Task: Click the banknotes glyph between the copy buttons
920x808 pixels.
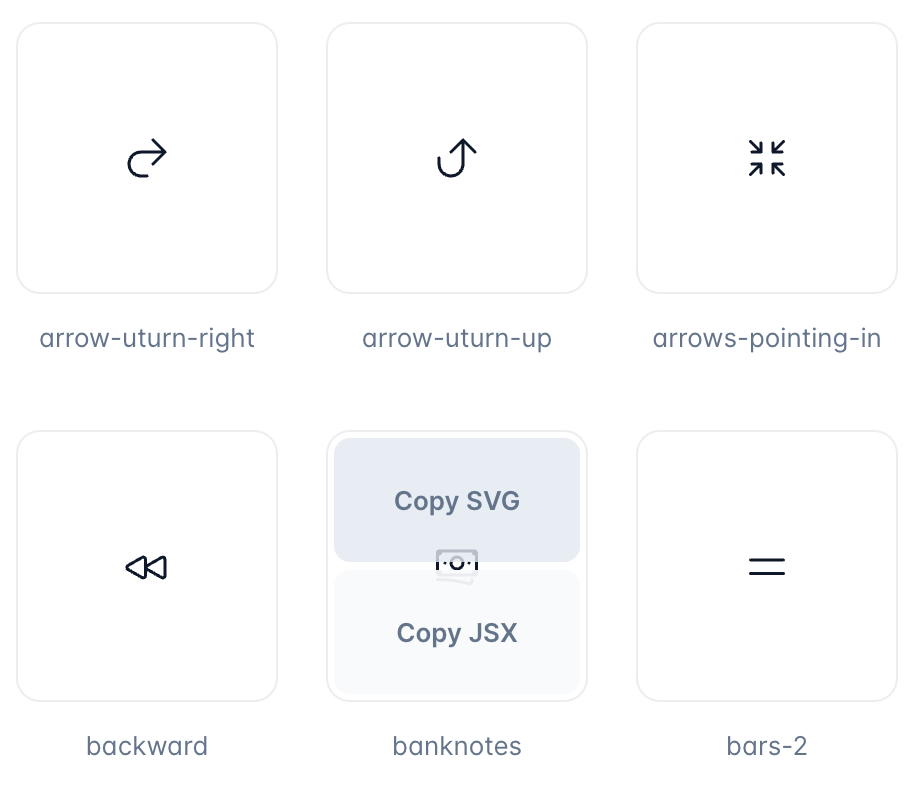Action: pyautogui.click(x=457, y=566)
